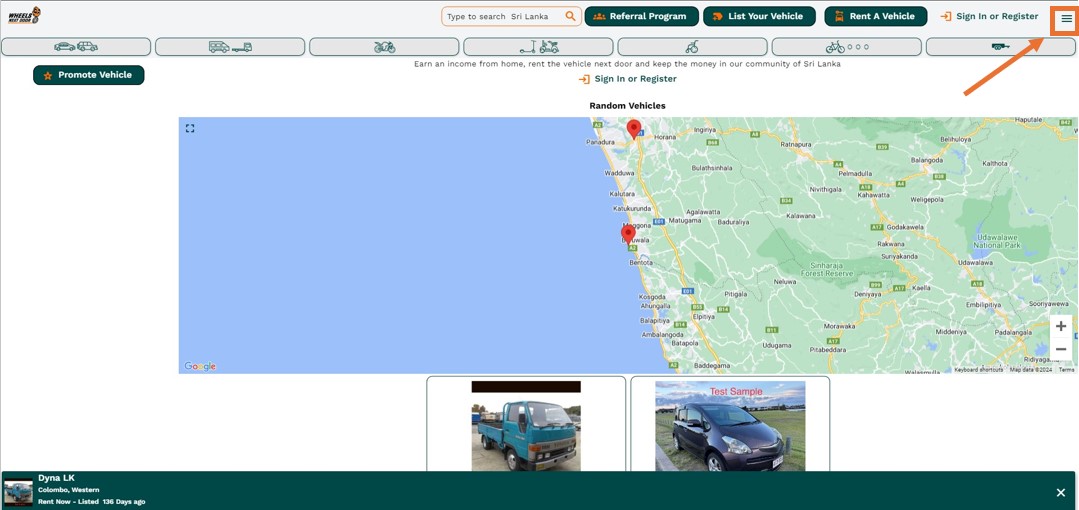Choose the motorcycles category
The height and width of the screenshot is (510, 1079).
[384, 47]
